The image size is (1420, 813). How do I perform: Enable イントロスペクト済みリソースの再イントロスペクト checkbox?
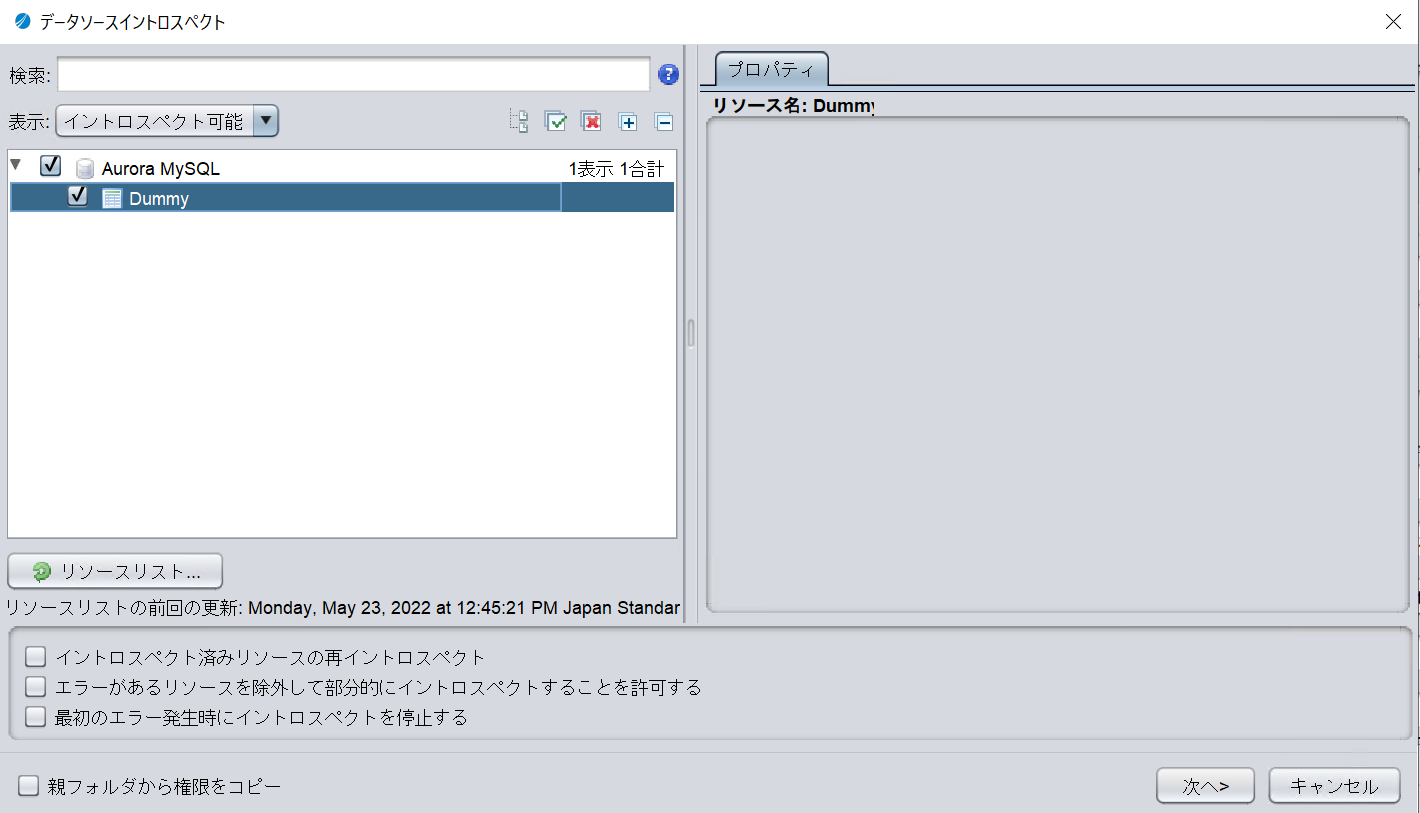click(36, 657)
